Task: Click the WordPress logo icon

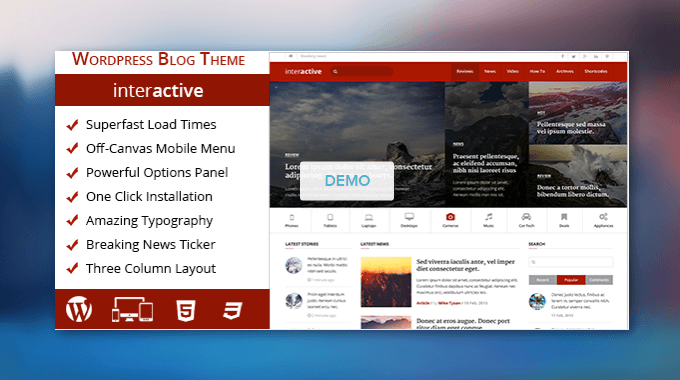Action: click(79, 309)
